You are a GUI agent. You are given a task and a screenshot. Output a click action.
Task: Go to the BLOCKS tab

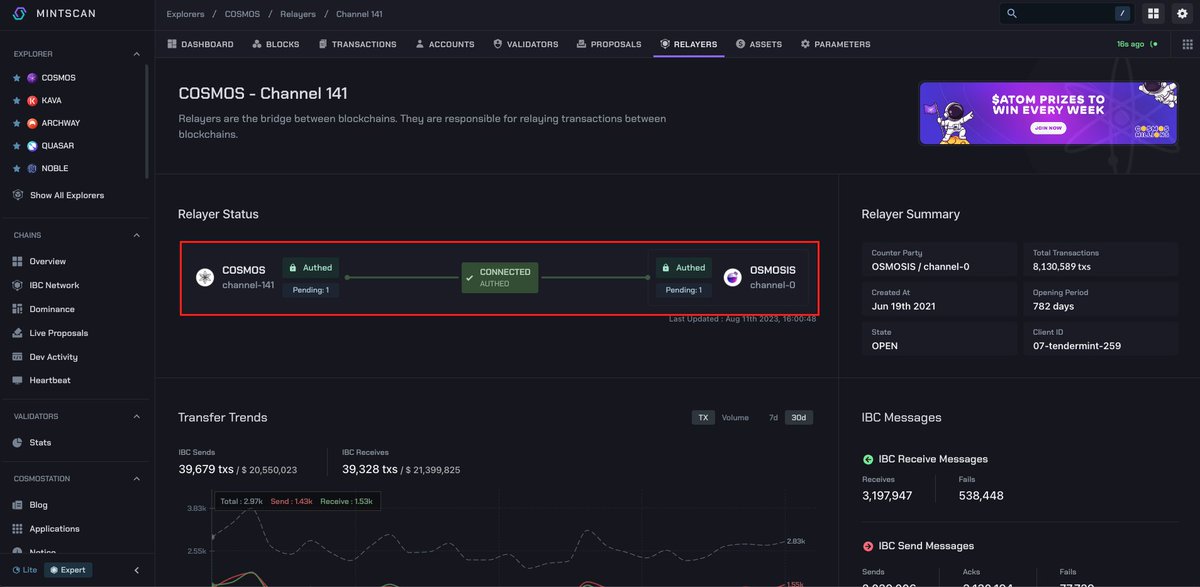276,44
